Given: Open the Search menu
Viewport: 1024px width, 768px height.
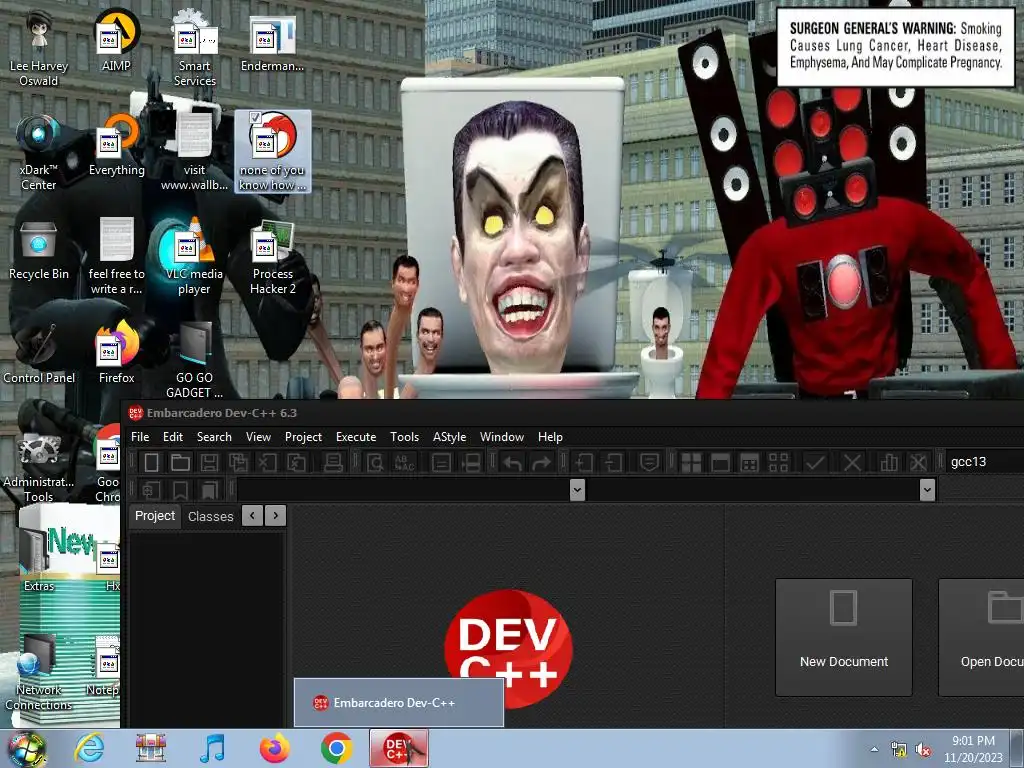Looking at the screenshot, I should pos(214,437).
